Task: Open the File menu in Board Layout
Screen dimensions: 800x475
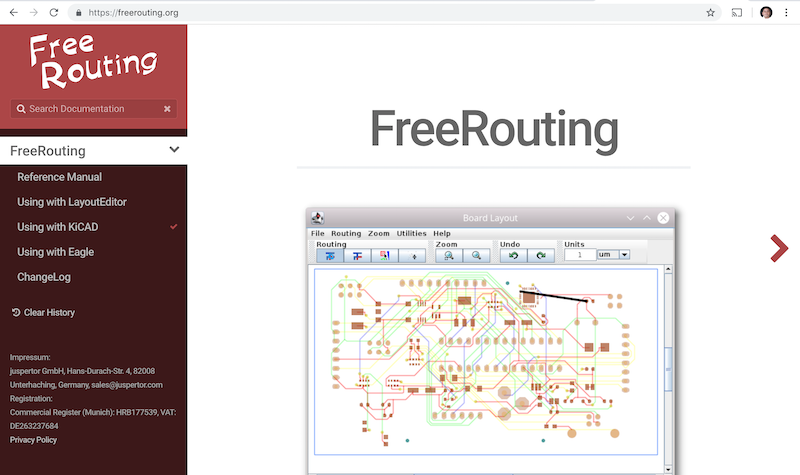Action: pyautogui.click(x=318, y=233)
